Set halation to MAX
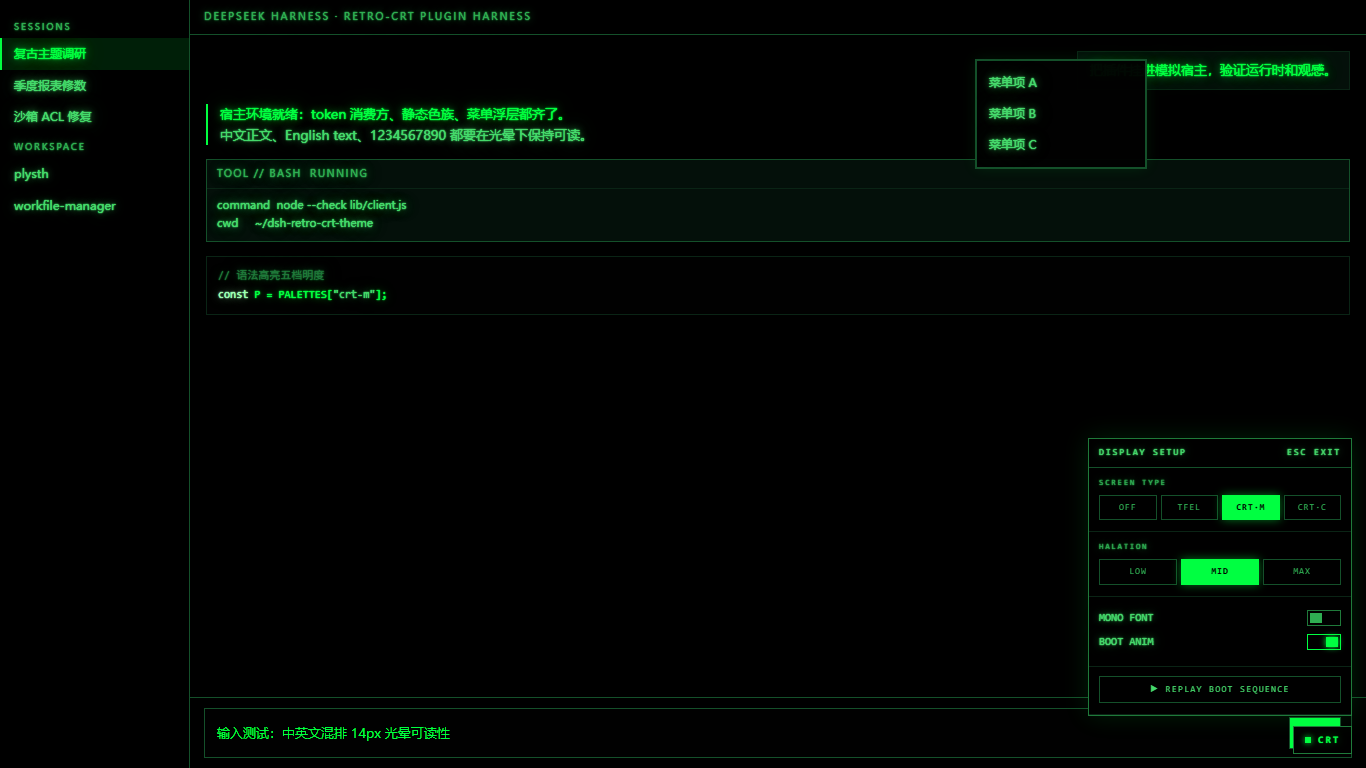This screenshot has height=768, width=1366. tap(1302, 572)
